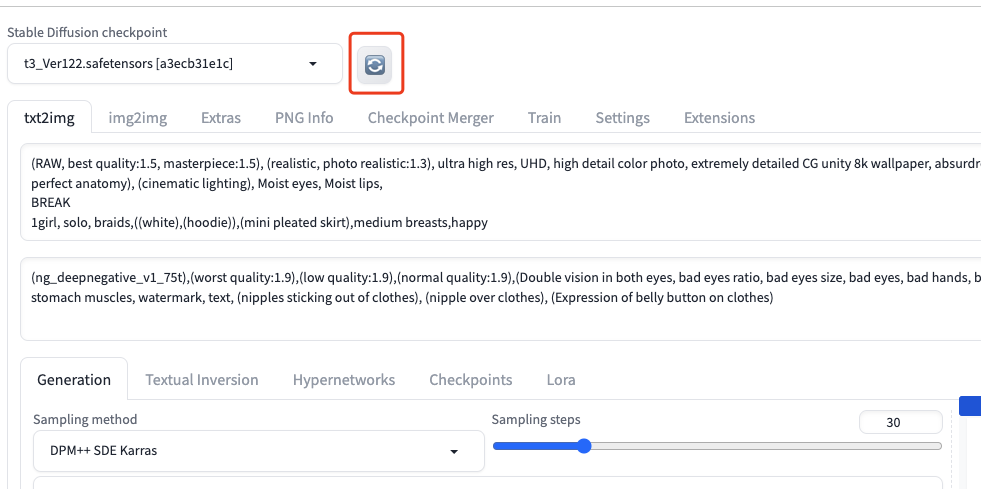Open the Settings tab
This screenshot has height=489, width=981.
click(622, 118)
